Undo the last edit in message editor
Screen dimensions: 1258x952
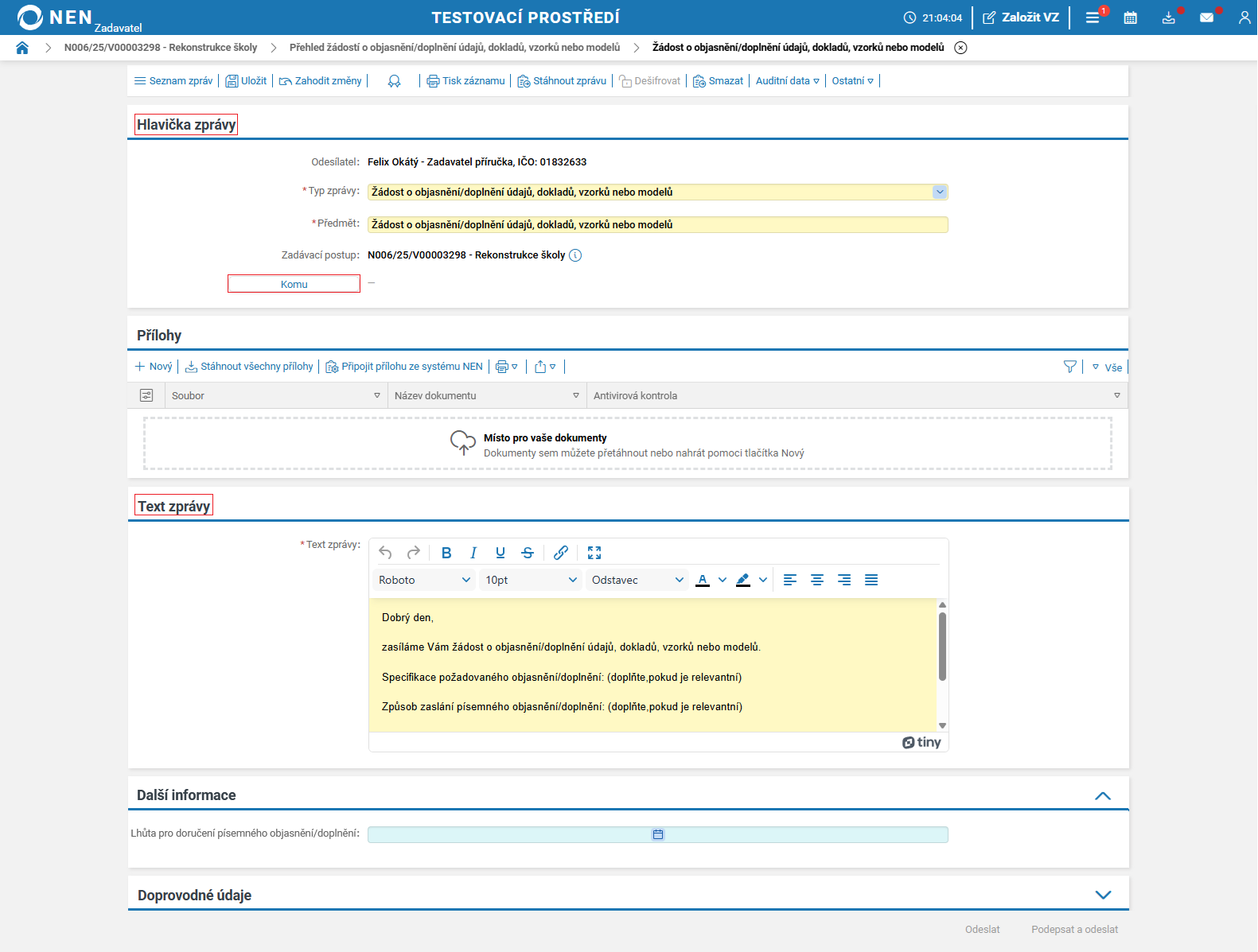pos(386,553)
